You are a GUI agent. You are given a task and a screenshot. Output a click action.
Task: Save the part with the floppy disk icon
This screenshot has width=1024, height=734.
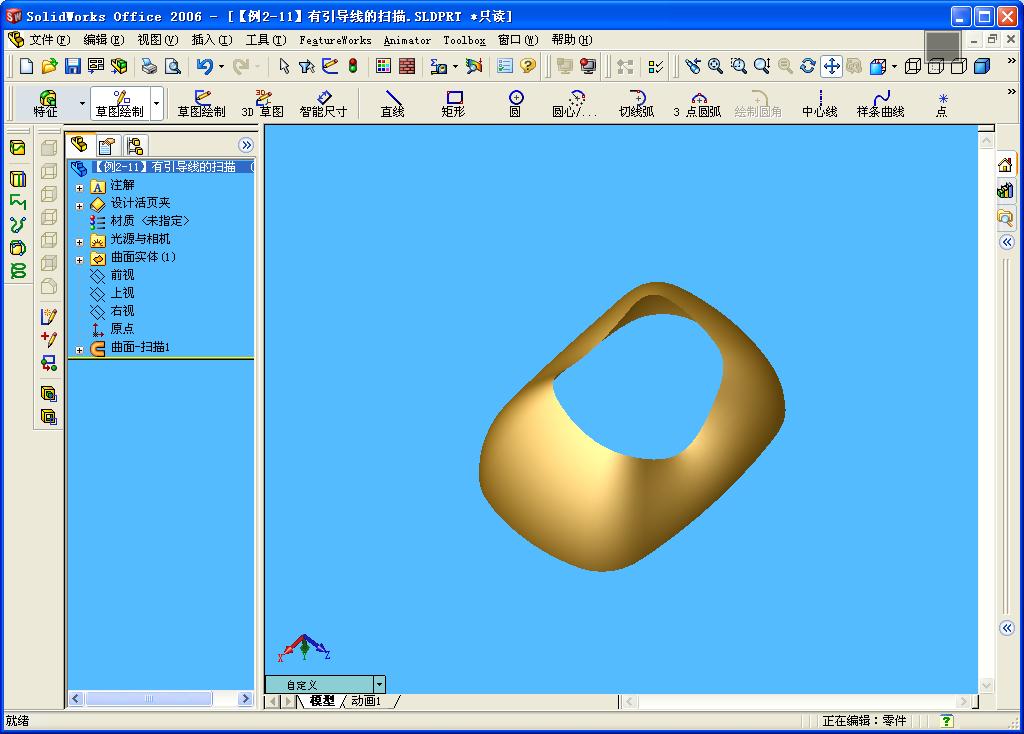pos(72,66)
